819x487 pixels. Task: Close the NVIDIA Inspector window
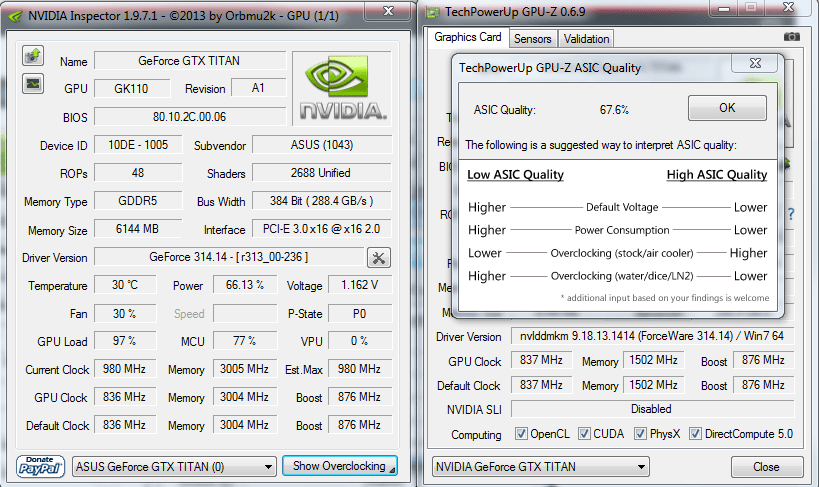tap(388, 11)
